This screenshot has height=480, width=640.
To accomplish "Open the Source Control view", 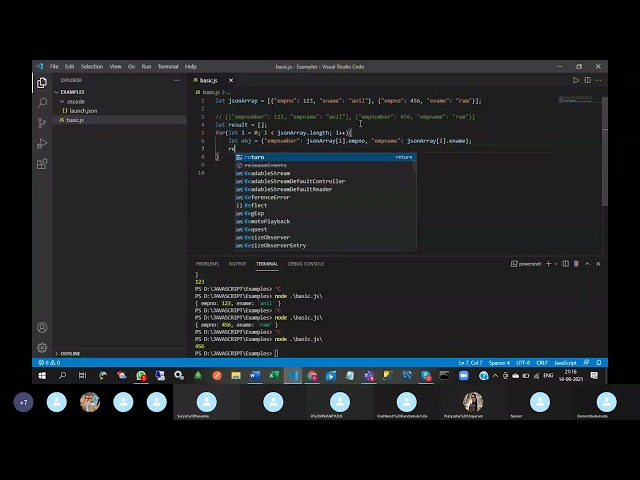I will click(42, 123).
